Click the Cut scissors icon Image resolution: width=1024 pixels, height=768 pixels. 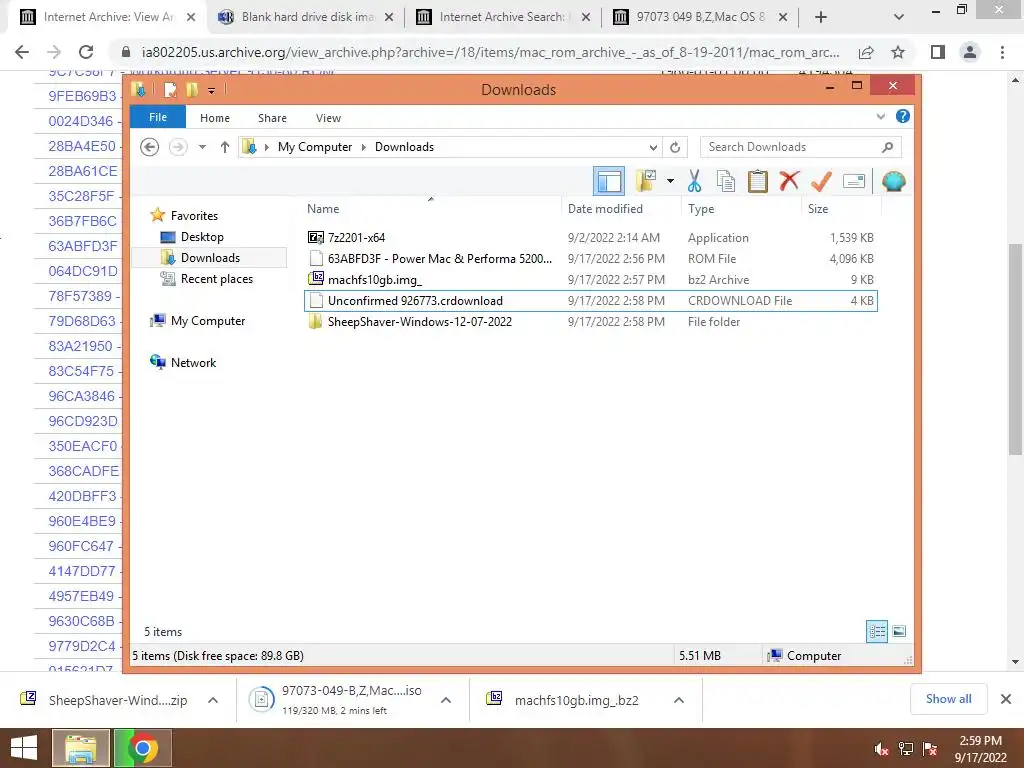694,181
